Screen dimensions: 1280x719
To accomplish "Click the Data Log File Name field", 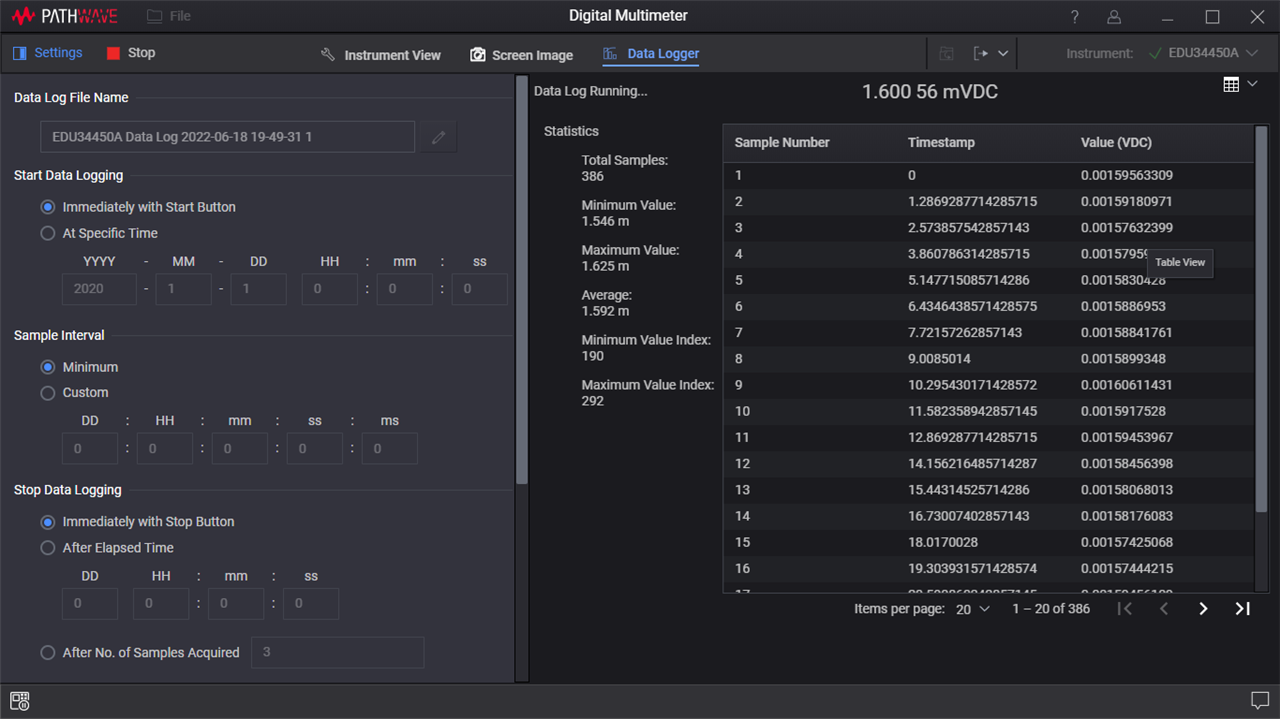I will [x=227, y=137].
